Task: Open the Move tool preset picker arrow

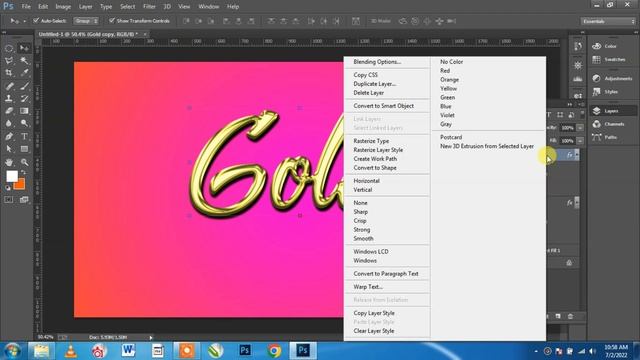Action: coord(24,21)
